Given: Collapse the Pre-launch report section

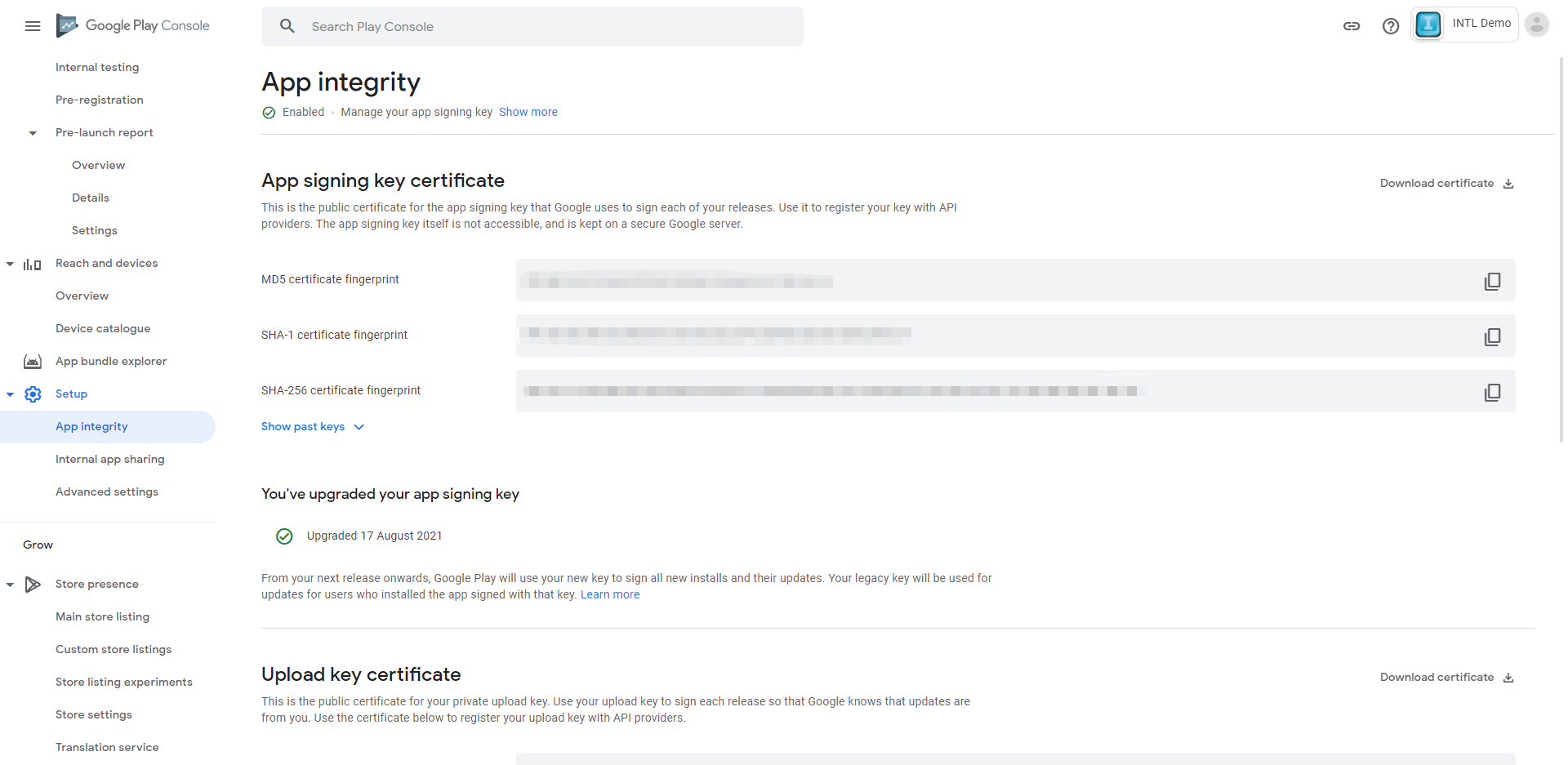Looking at the screenshot, I should 32,132.
